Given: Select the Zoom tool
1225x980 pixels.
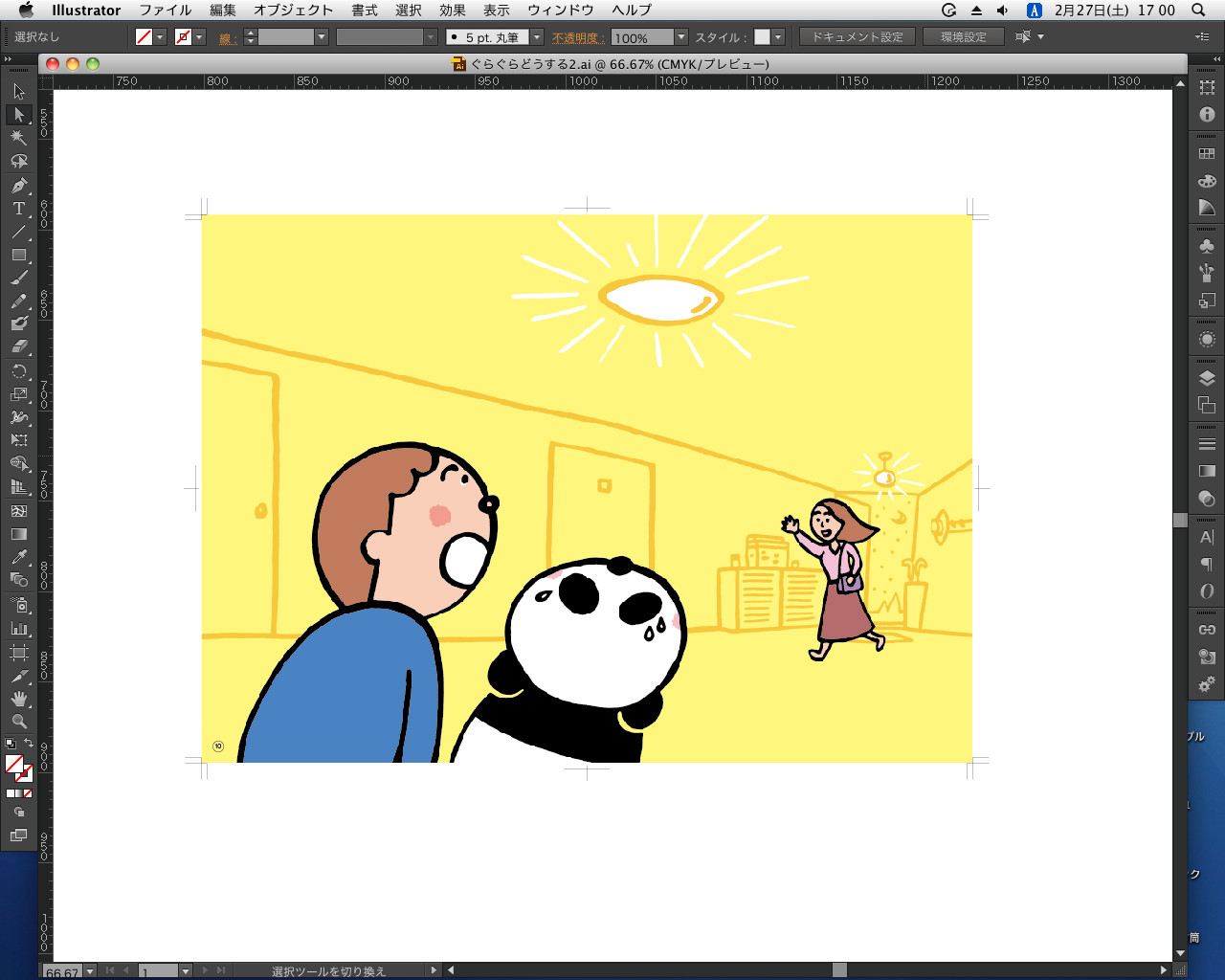Looking at the screenshot, I should pyautogui.click(x=19, y=722).
